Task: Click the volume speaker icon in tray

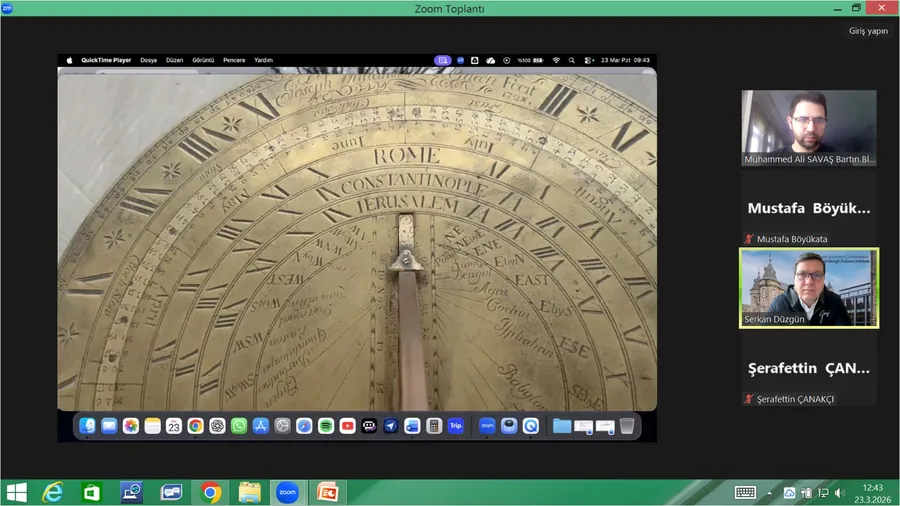Action: 839,492
